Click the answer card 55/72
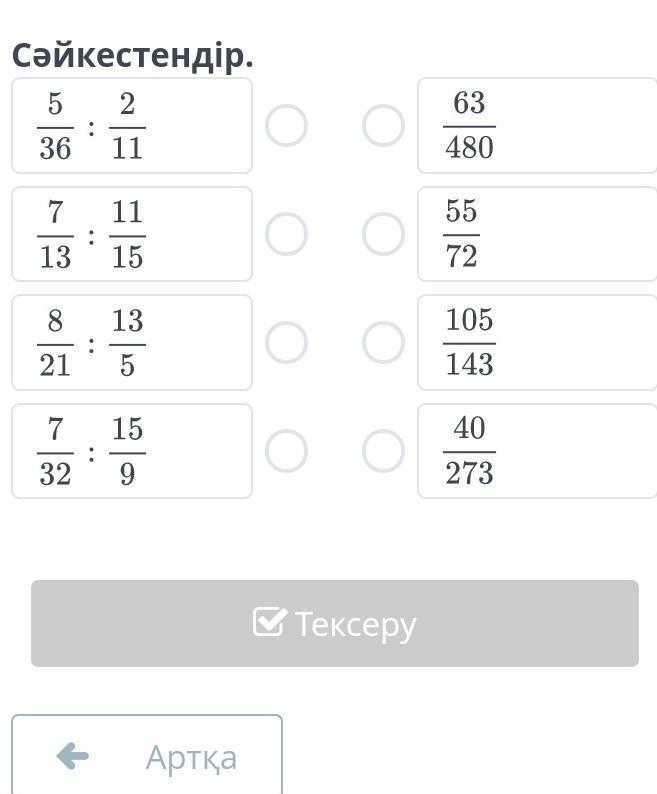Viewport: 657px width, 794px height. coord(536,234)
